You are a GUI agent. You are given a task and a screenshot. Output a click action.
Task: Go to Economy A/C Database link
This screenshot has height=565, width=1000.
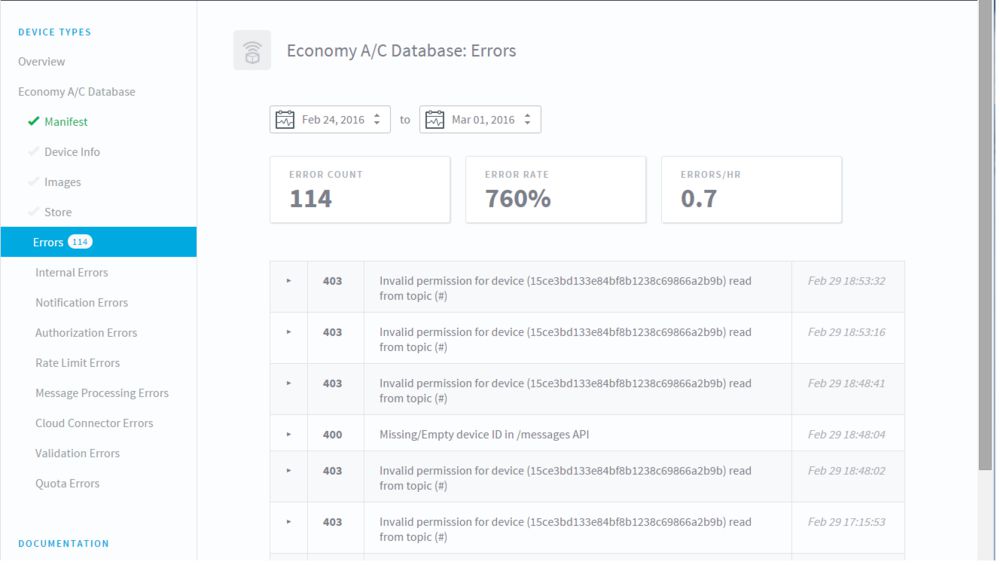[x=77, y=92]
